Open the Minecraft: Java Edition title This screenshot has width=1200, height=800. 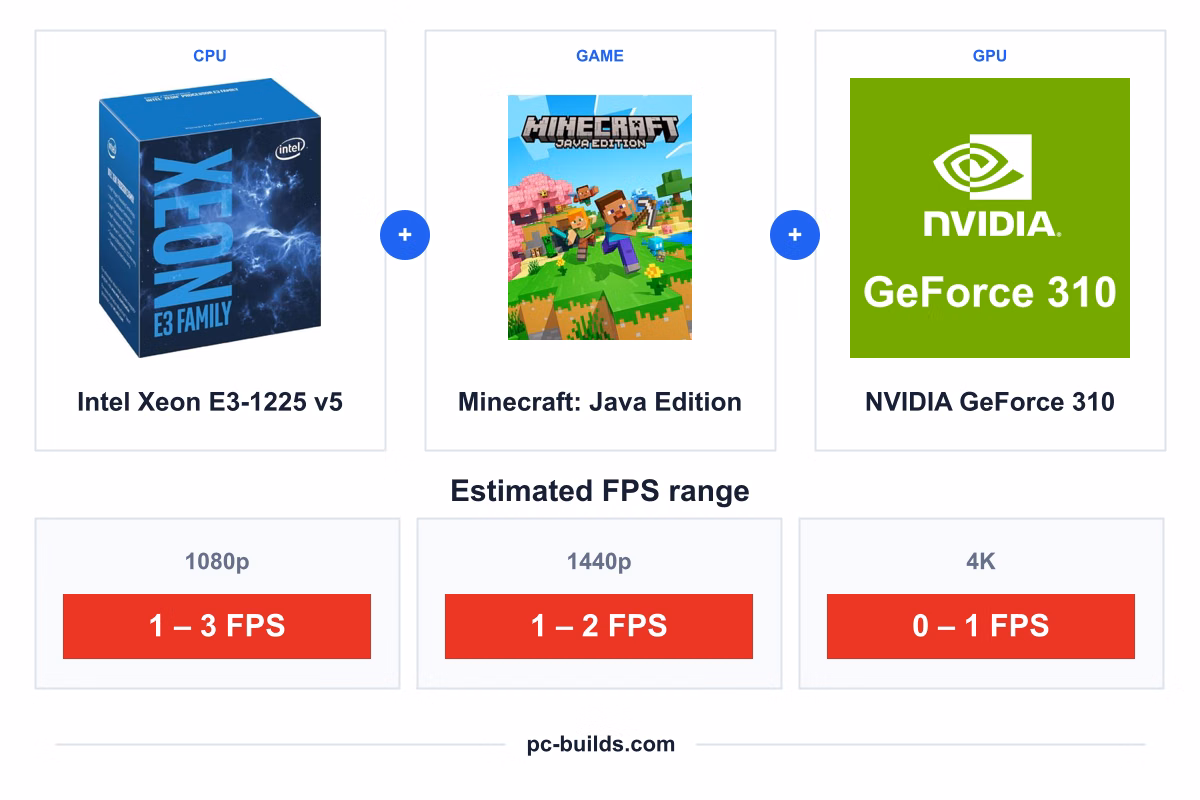click(x=600, y=402)
